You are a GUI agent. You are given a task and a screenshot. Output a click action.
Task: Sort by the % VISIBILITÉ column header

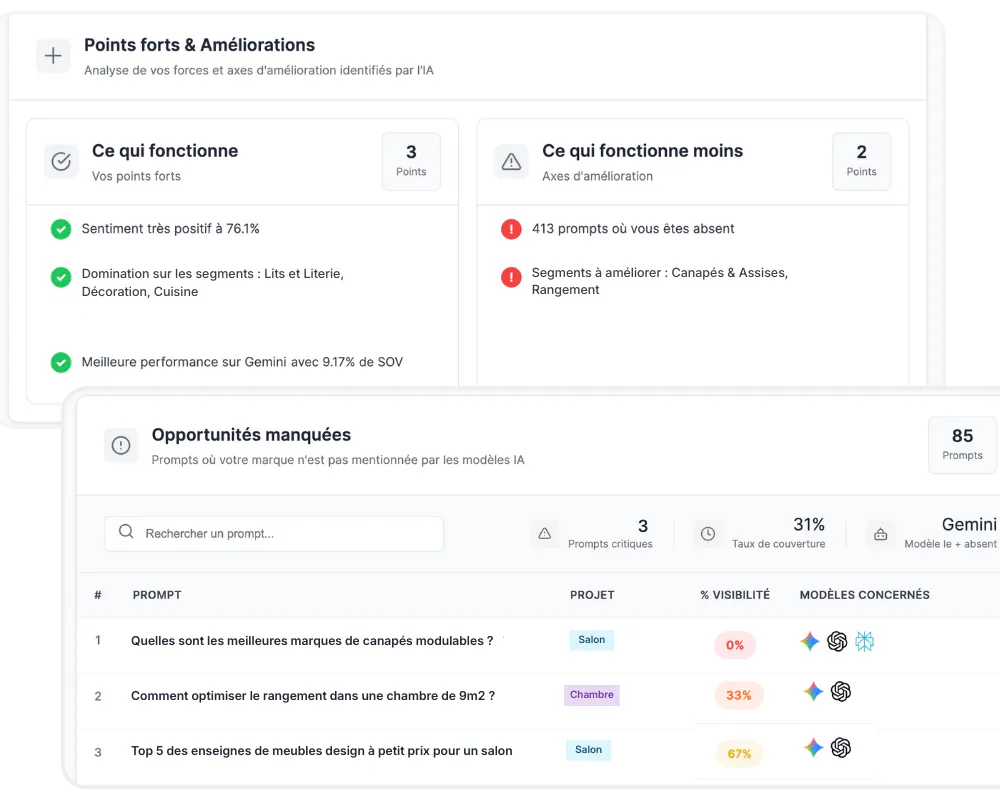[735, 594]
